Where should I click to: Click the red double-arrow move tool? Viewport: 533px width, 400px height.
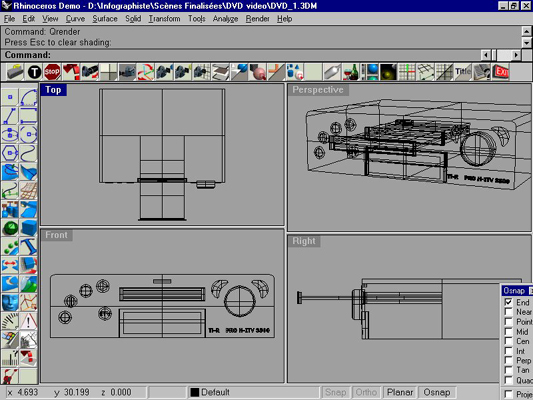click(x=10, y=265)
